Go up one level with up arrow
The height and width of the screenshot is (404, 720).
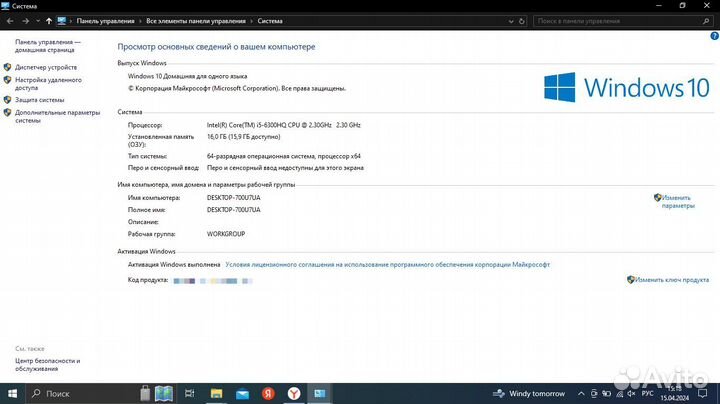click(49, 21)
